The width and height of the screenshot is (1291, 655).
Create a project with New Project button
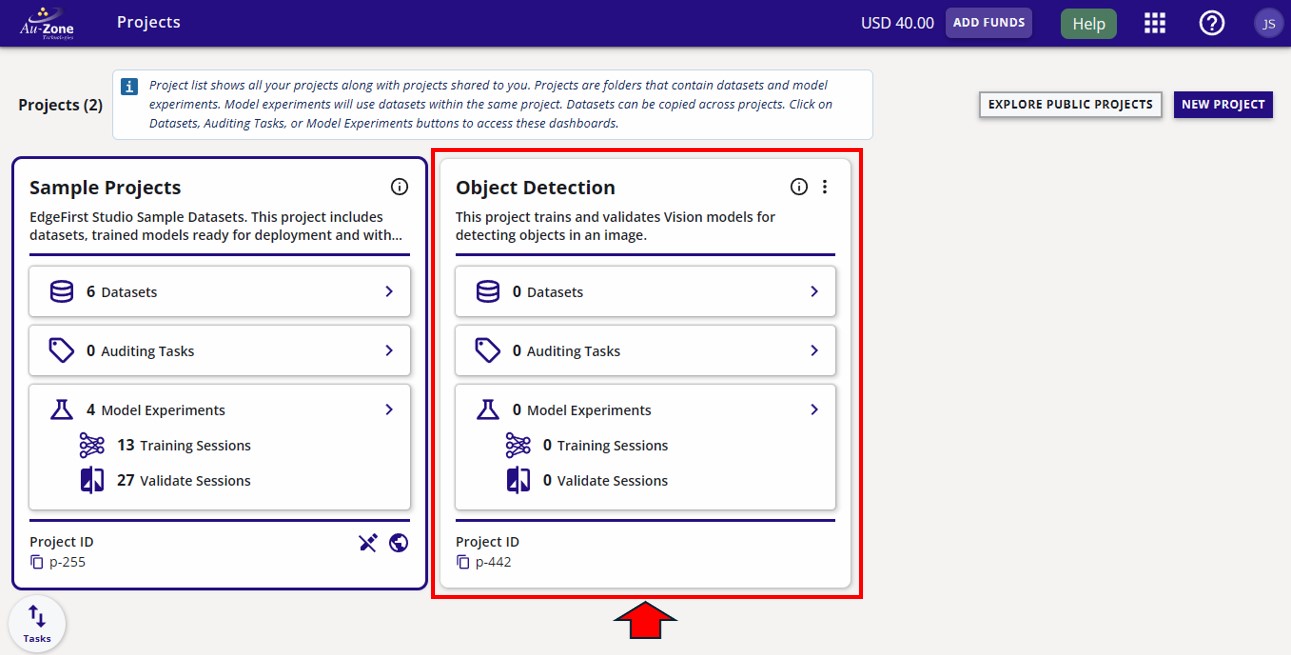click(x=1222, y=105)
